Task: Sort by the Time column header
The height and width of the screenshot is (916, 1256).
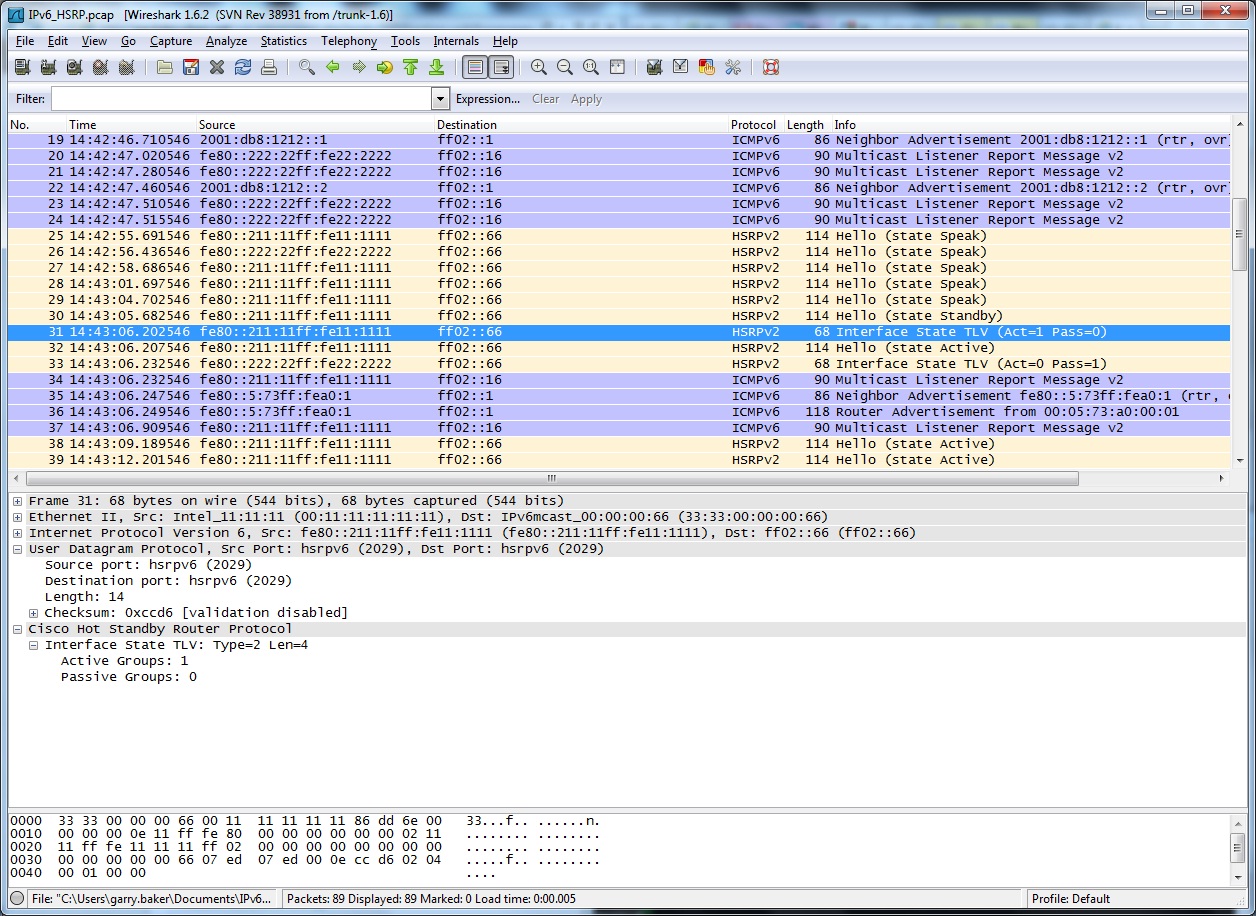Action: click(131, 125)
